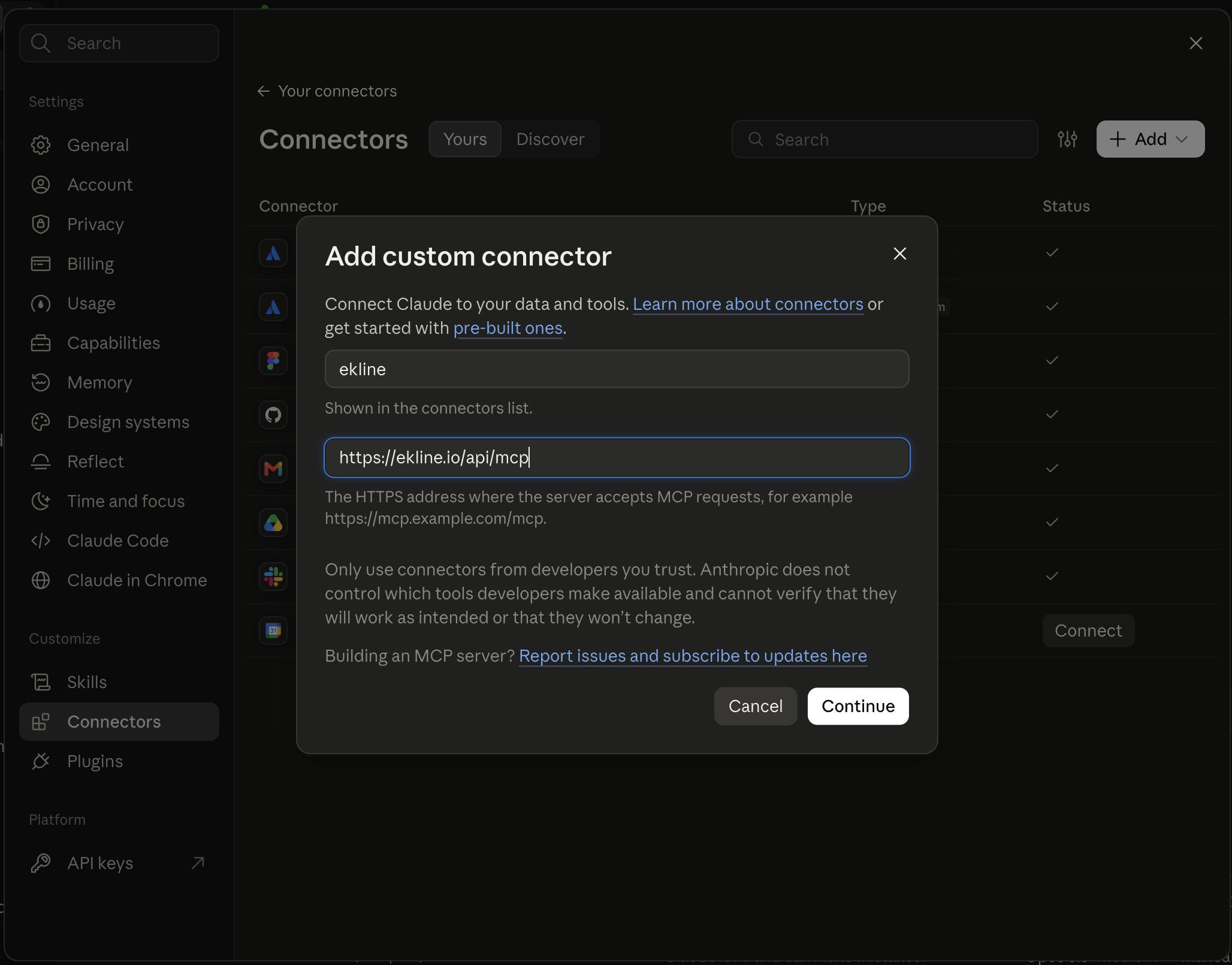
Task: Click the connector name field with ekline
Action: coord(617,369)
